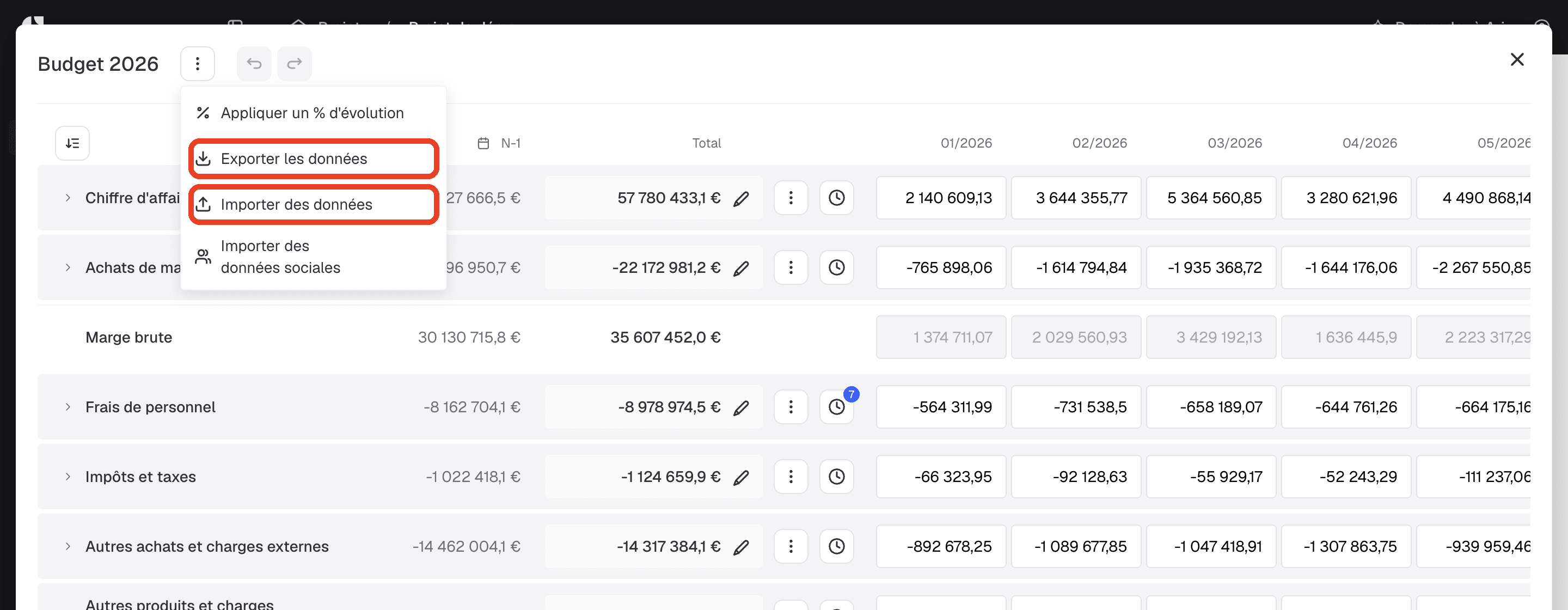Select Appliquer un % d'évolution
This screenshot has height=610, width=1568.
click(x=314, y=113)
